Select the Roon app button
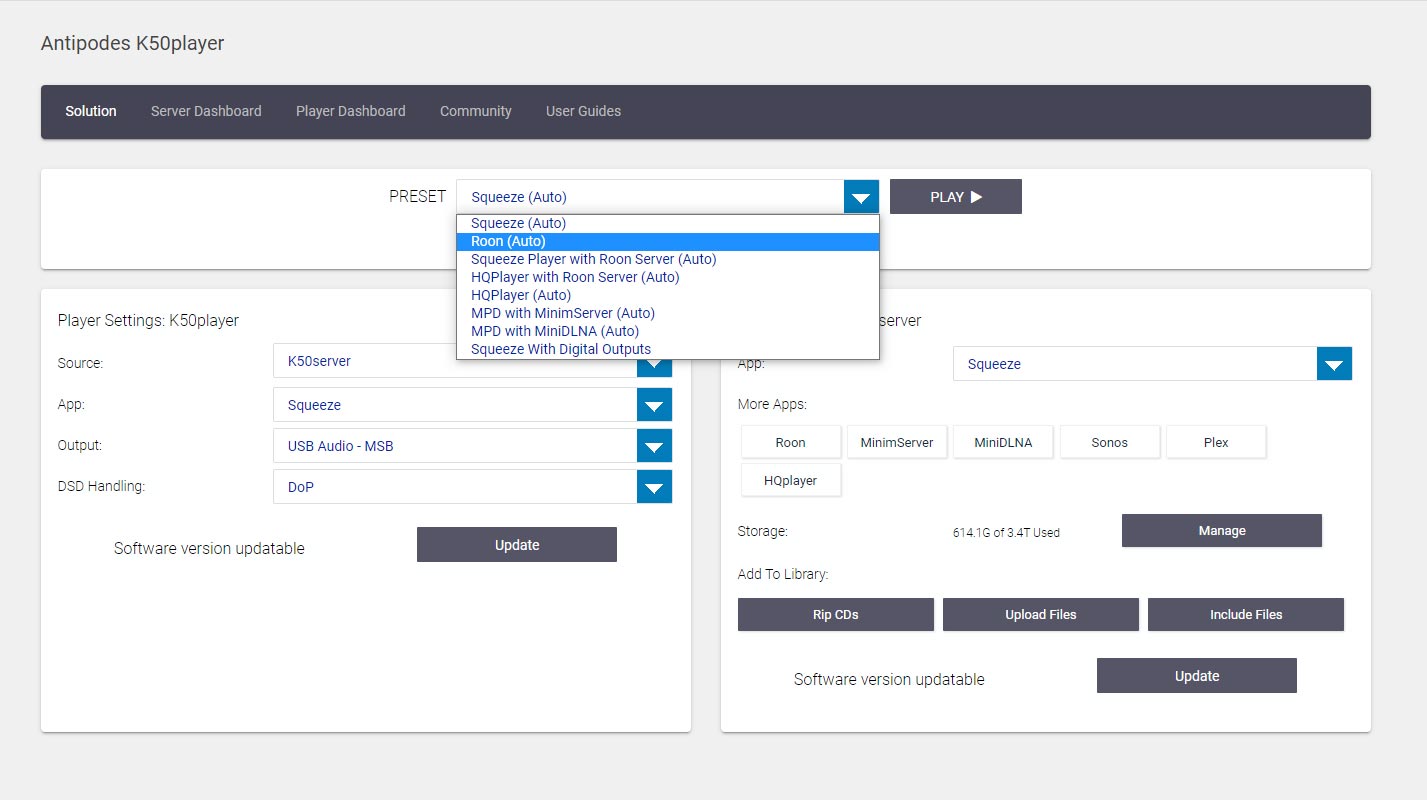This screenshot has height=800, width=1427. (x=790, y=442)
